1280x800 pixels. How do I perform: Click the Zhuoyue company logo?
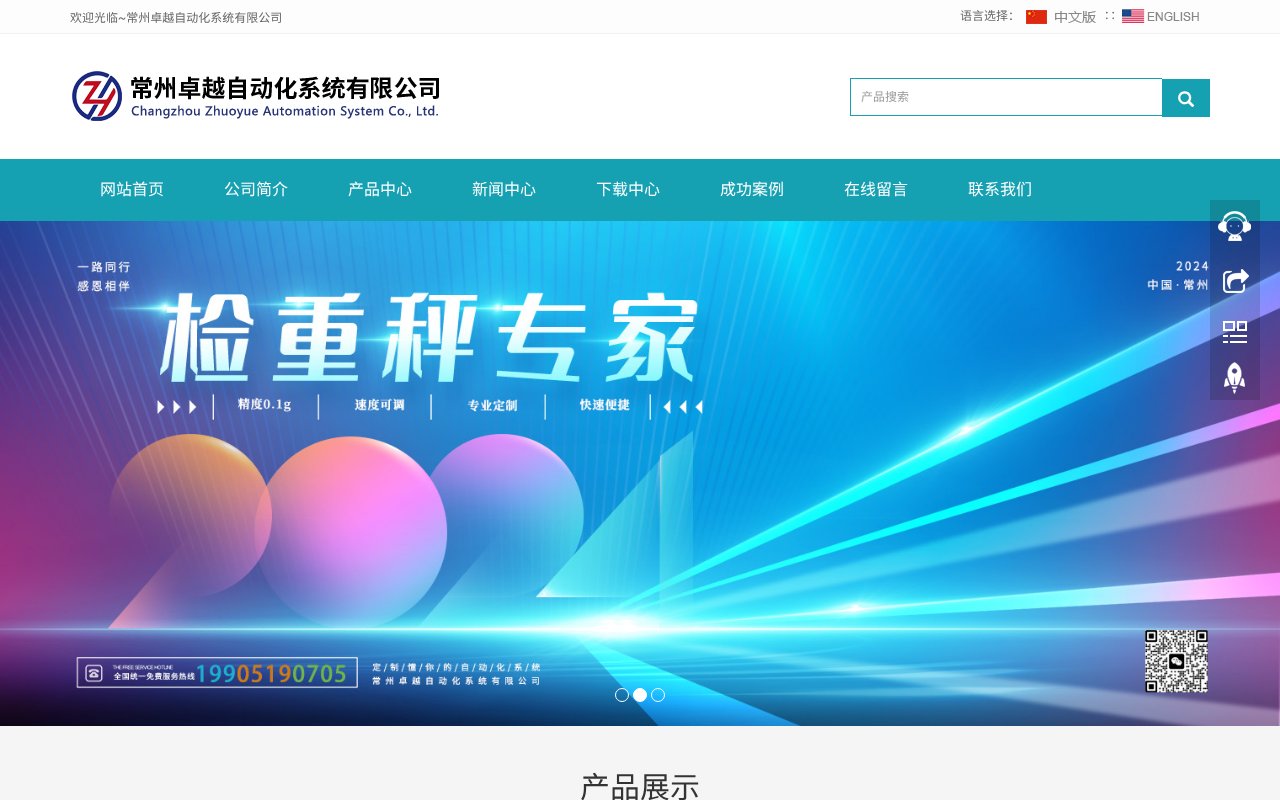coord(97,96)
